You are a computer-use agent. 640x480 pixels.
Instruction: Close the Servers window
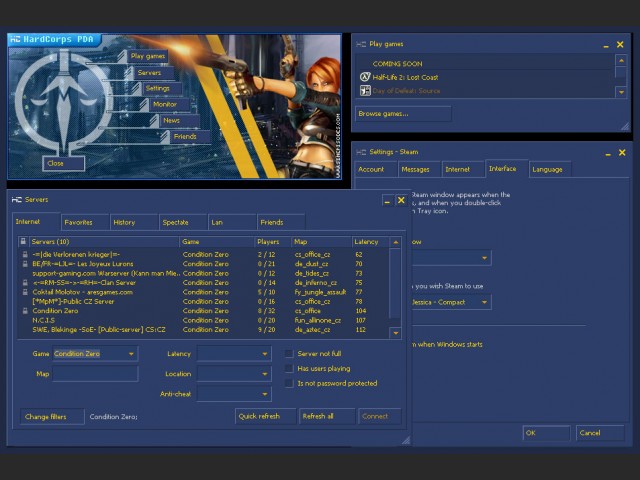401,200
